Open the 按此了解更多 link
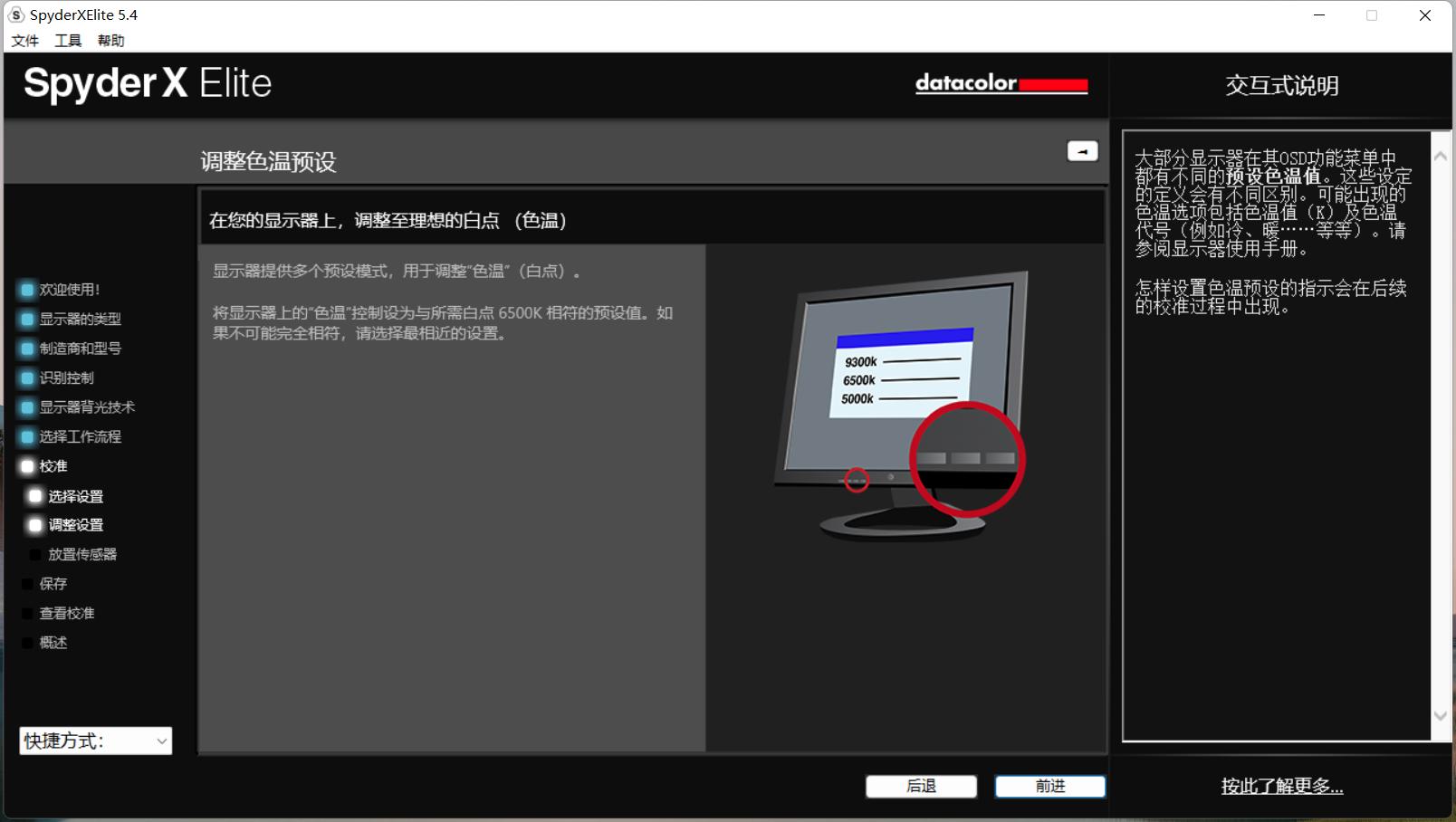This screenshot has height=822, width=1456. 1281,787
